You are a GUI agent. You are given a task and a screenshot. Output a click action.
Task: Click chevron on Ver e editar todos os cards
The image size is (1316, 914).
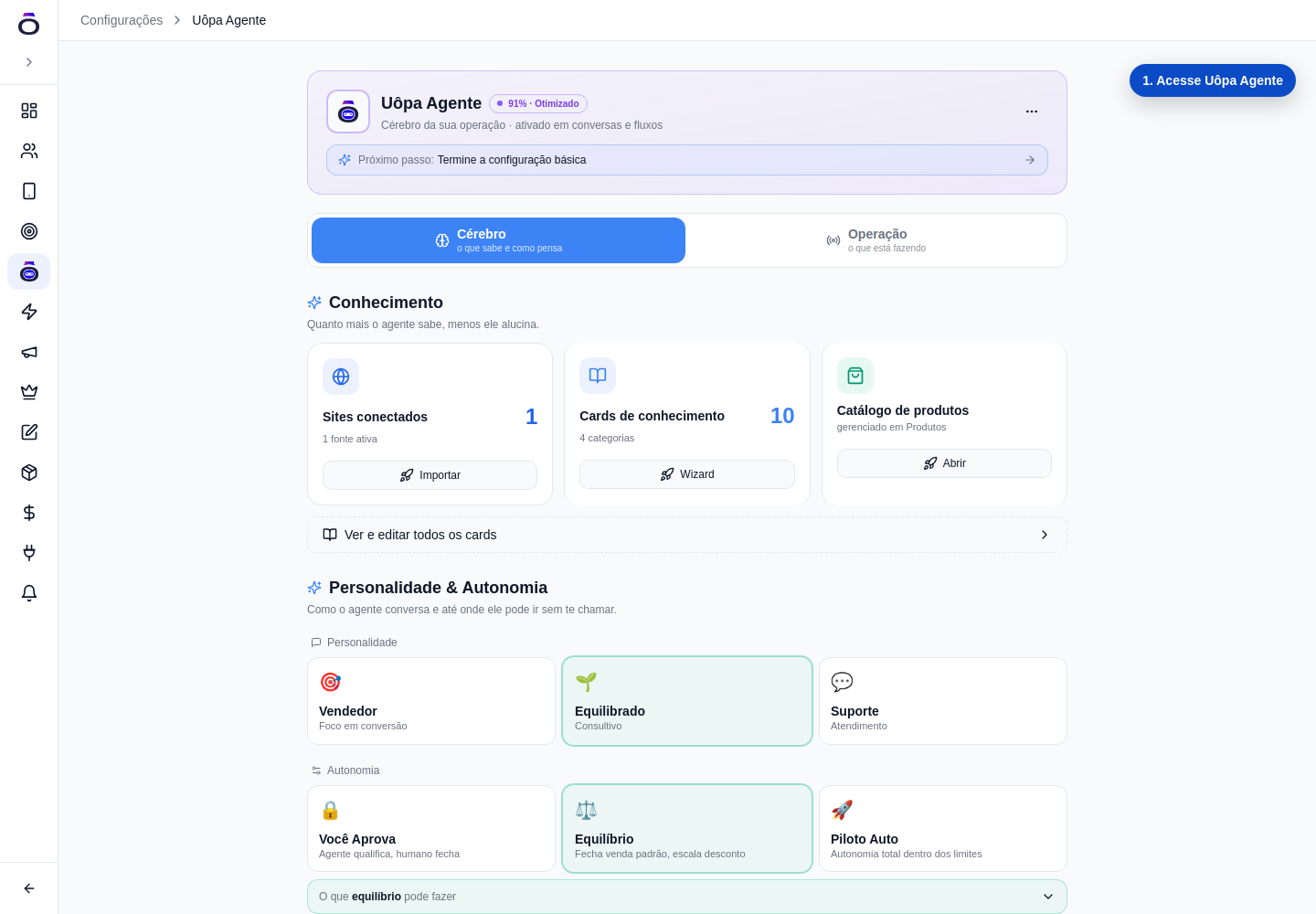[1045, 535]
